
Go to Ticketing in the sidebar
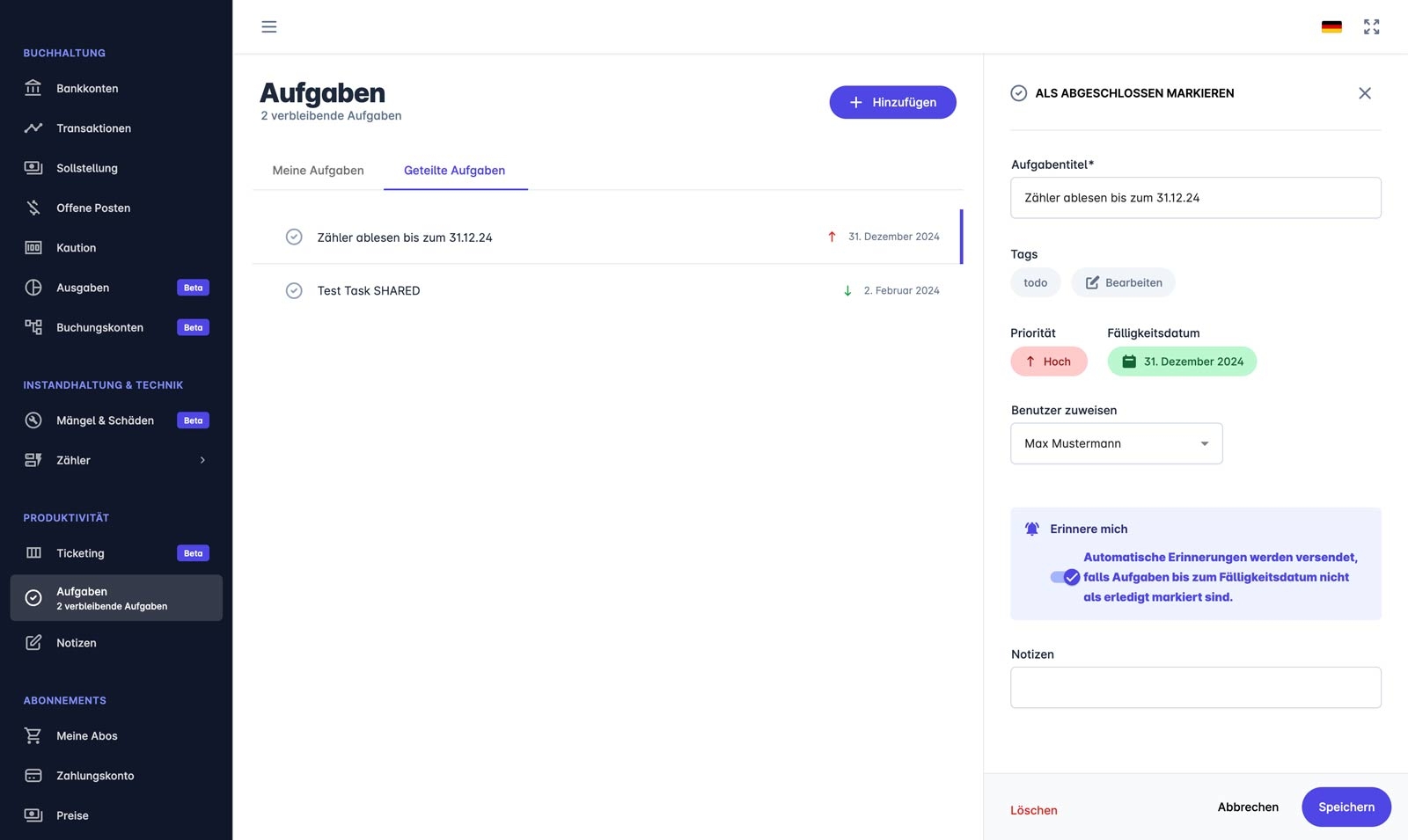[x=80, y=553]
